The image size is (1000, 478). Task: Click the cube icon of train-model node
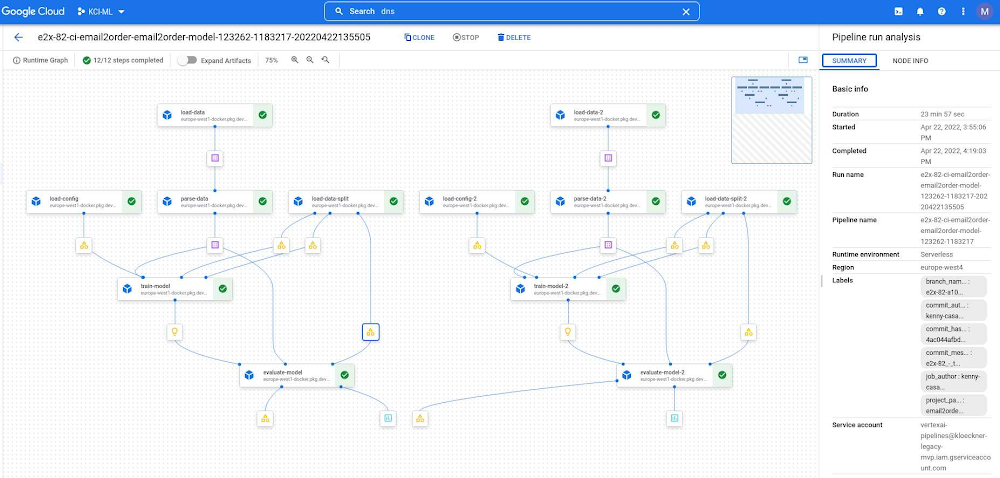tap(128, 289)
